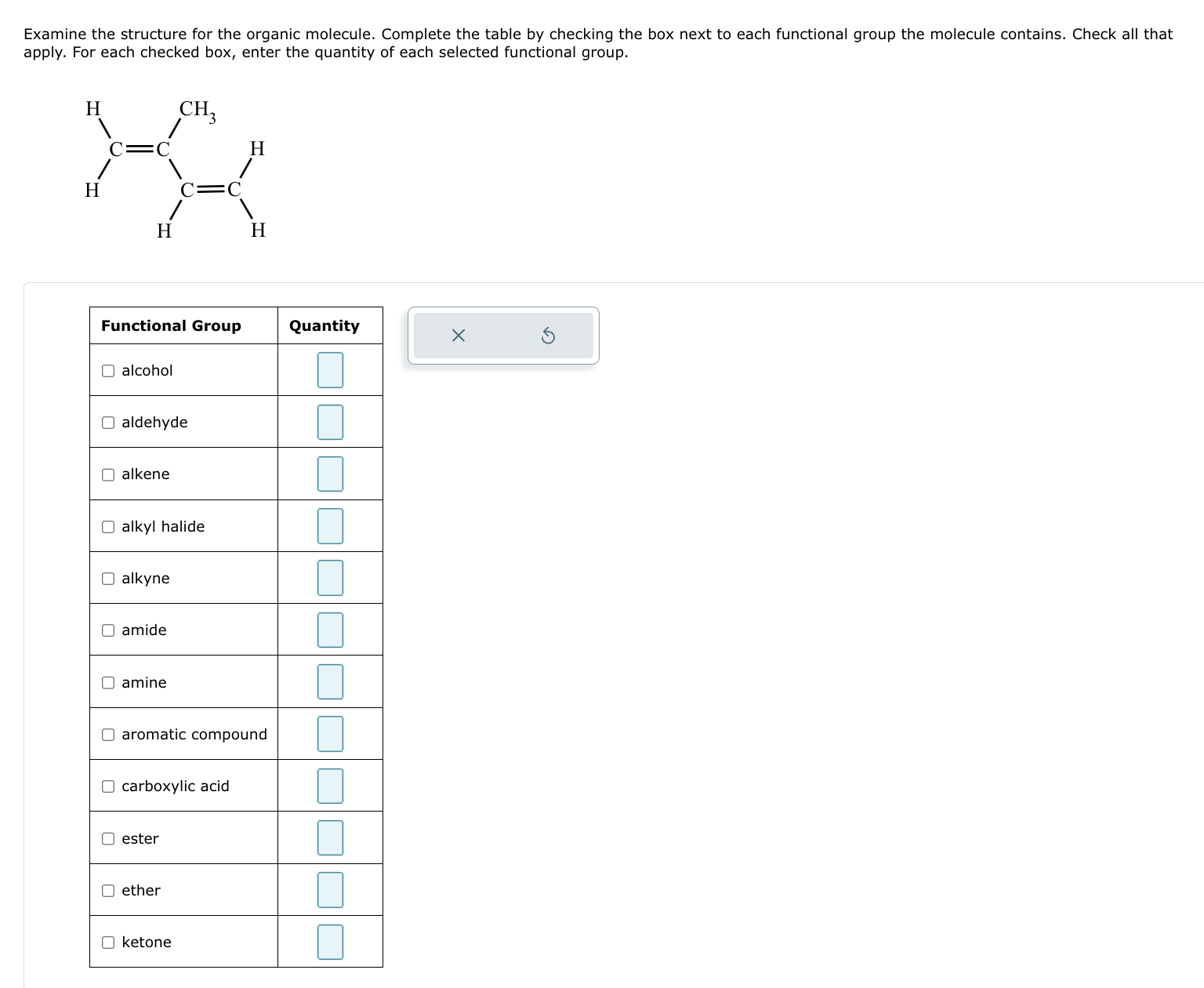Check the alkyl halide box
Screen dimensions: 1204x988
(x=108, y=526)
